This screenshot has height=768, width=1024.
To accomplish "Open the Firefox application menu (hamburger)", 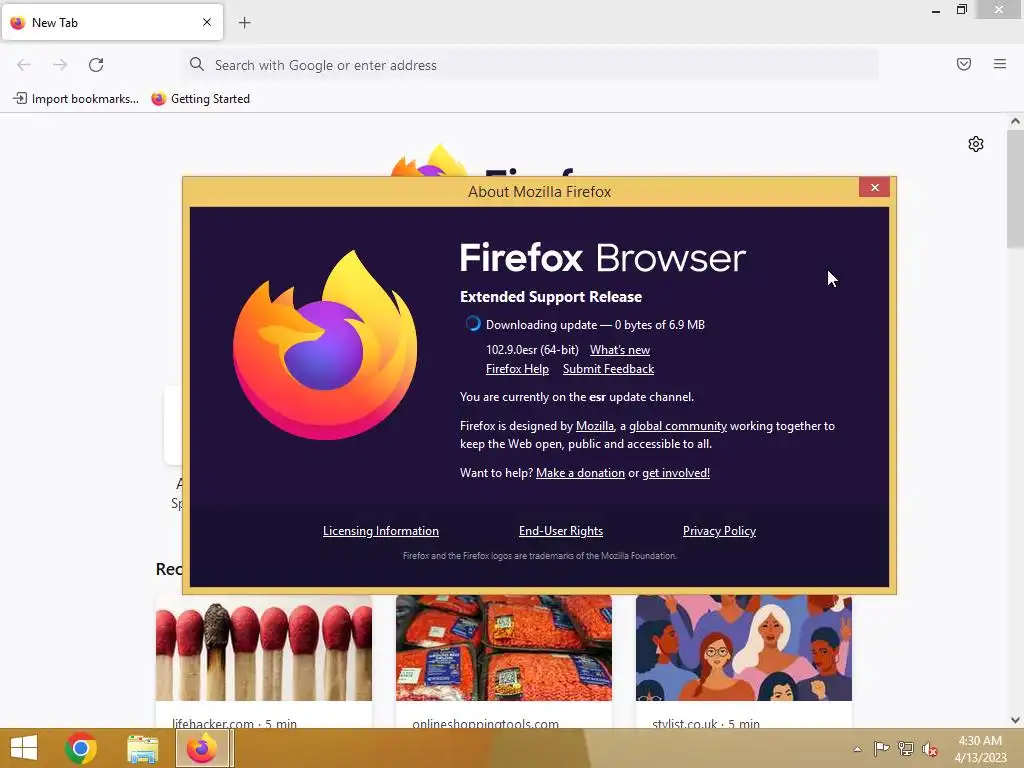I will [1000, 64].
